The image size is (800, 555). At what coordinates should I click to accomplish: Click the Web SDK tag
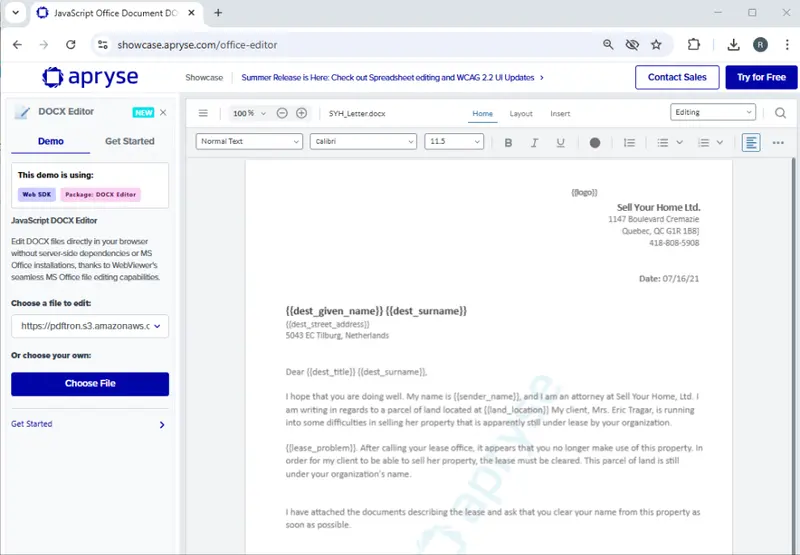pyautogui.click(x=37, y=194)
